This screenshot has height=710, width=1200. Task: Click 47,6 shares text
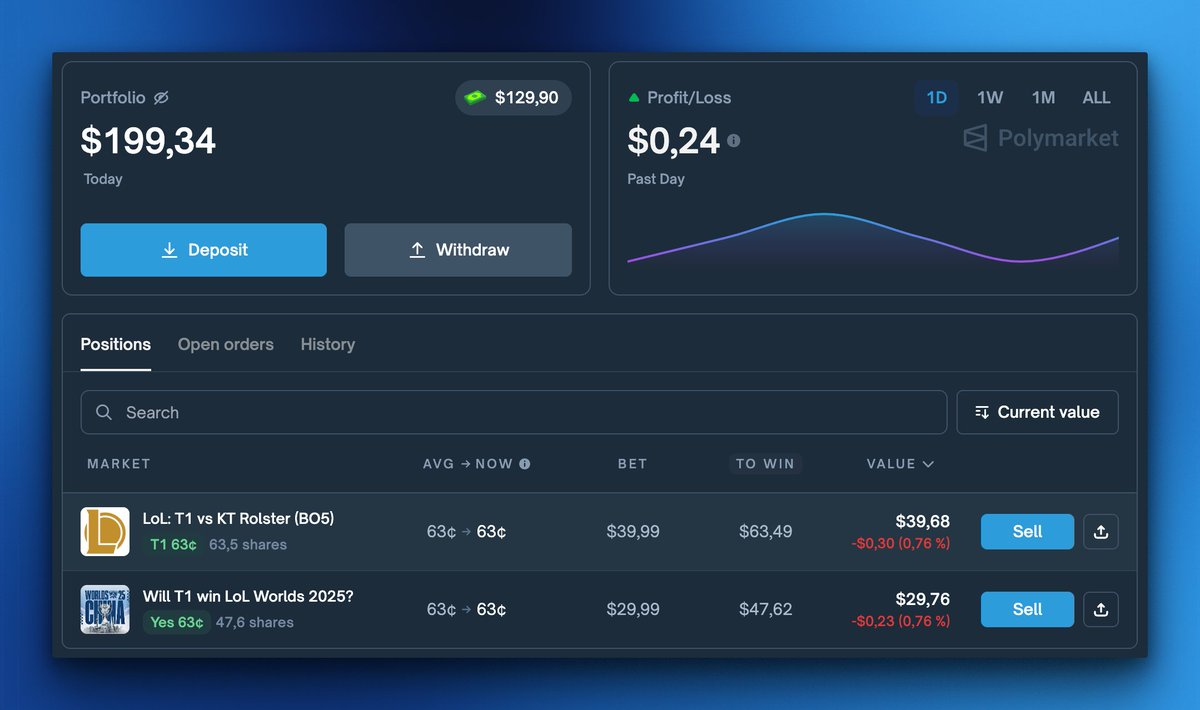point(255,623)
